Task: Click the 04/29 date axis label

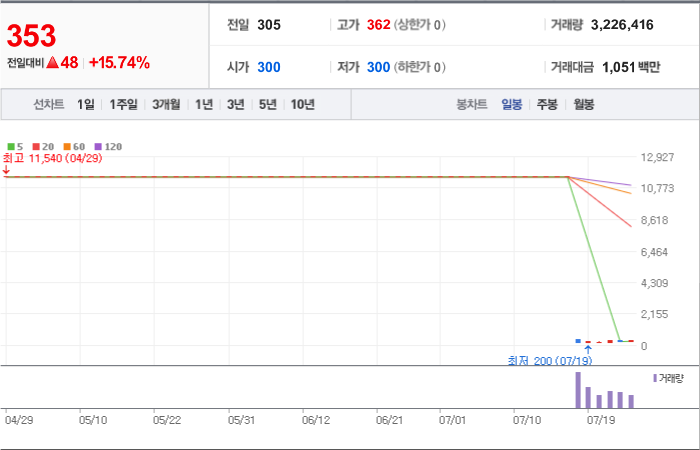Action: [x=19, y=421]
